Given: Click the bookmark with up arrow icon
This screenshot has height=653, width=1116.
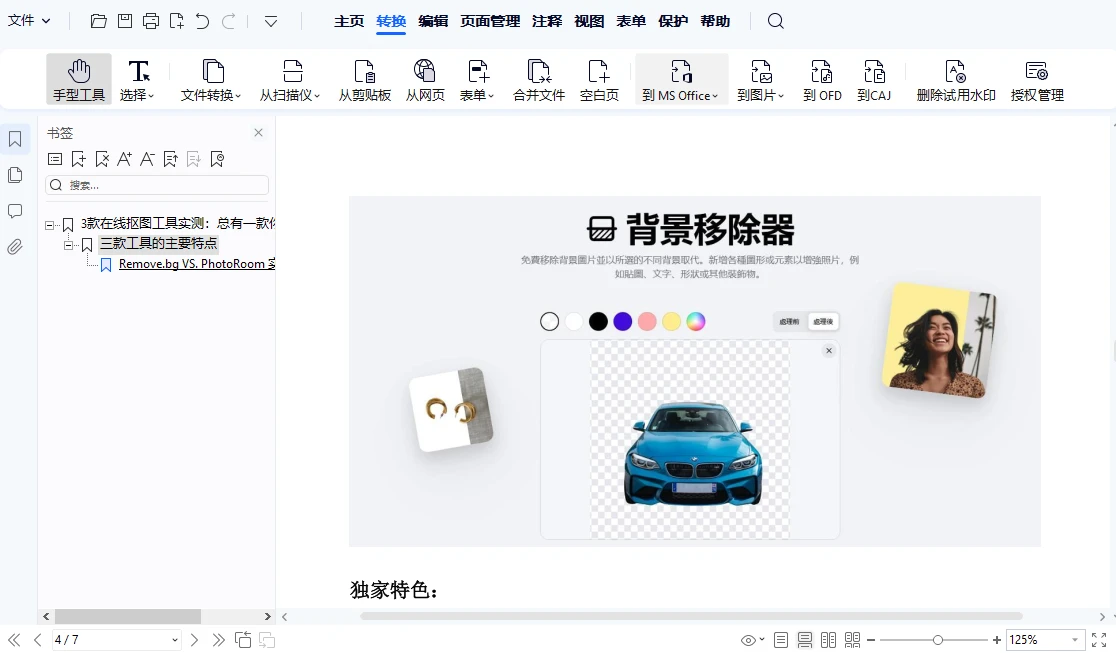Looking at the screenshot, I should coord(170,160).
